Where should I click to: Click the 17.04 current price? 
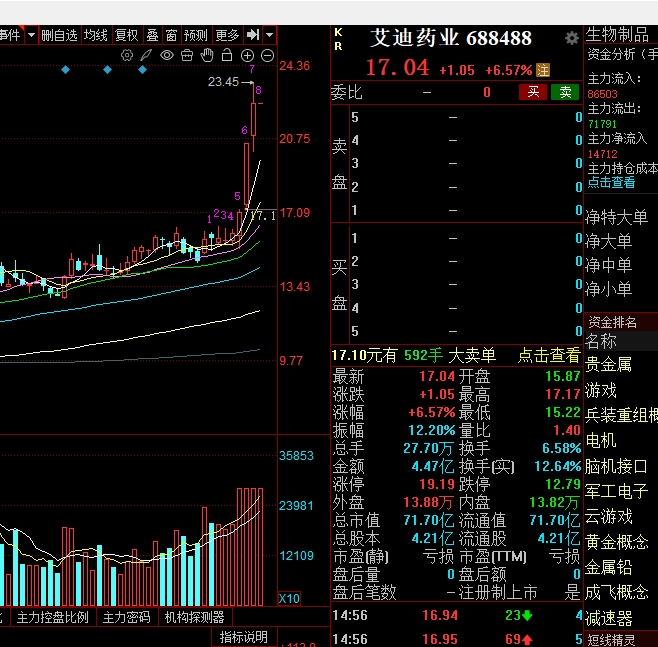tap(397, 68)
